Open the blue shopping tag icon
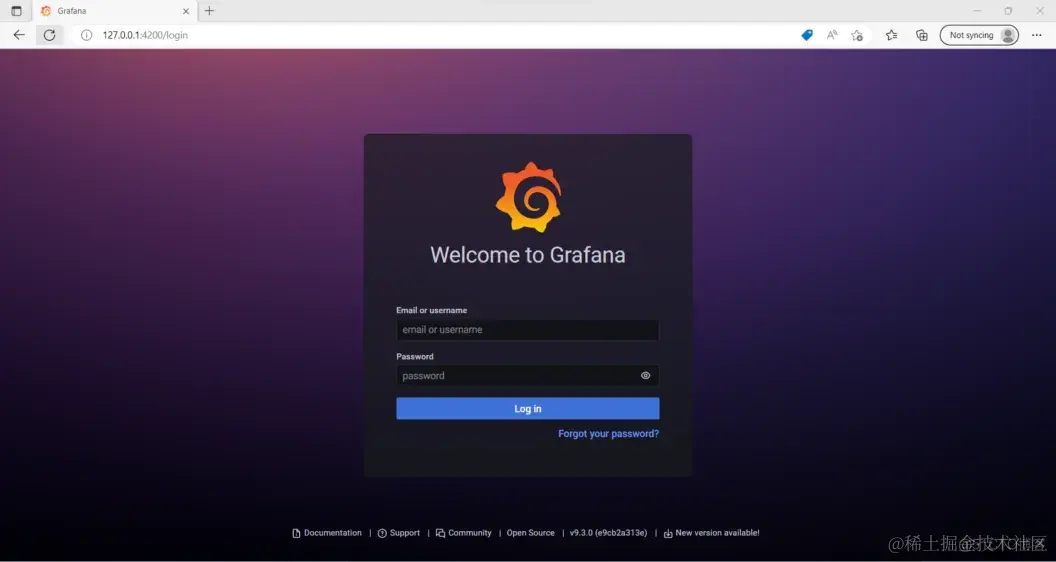This screenshot has width=1056, height=562. coord(807,35)
